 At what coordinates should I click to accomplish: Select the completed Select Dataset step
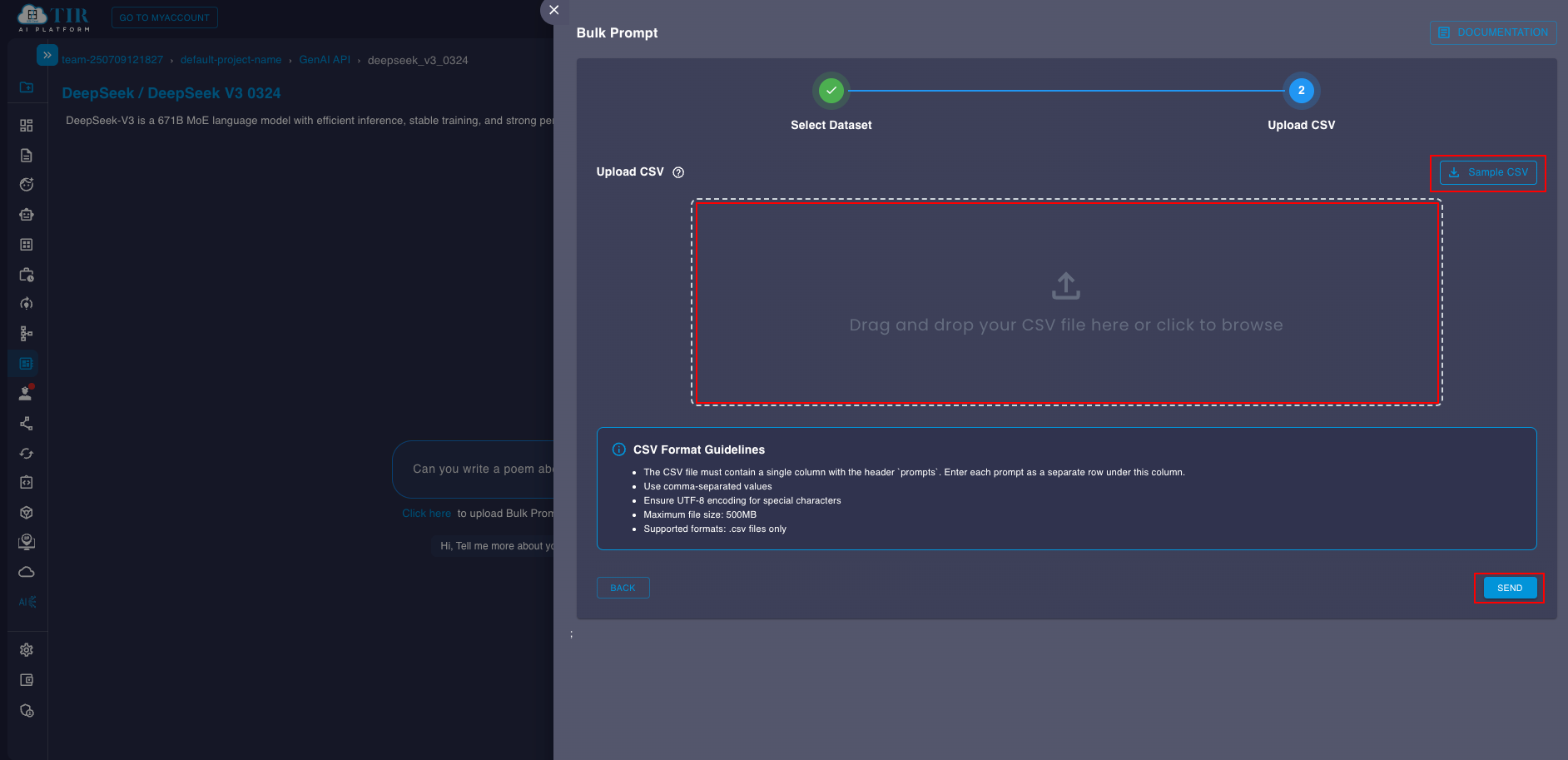(x=831, y=91)
